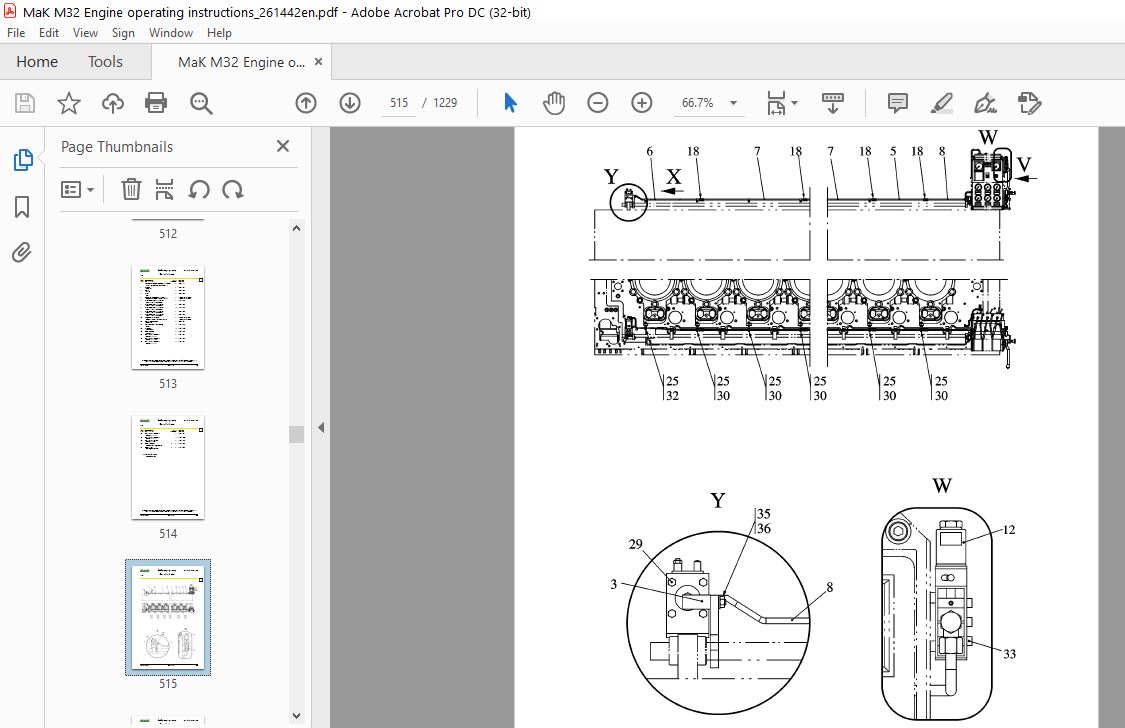Open Find text magnifier icon
Image resolution: width=1125 pixels, height=728 pixels.
click(201, 103)
